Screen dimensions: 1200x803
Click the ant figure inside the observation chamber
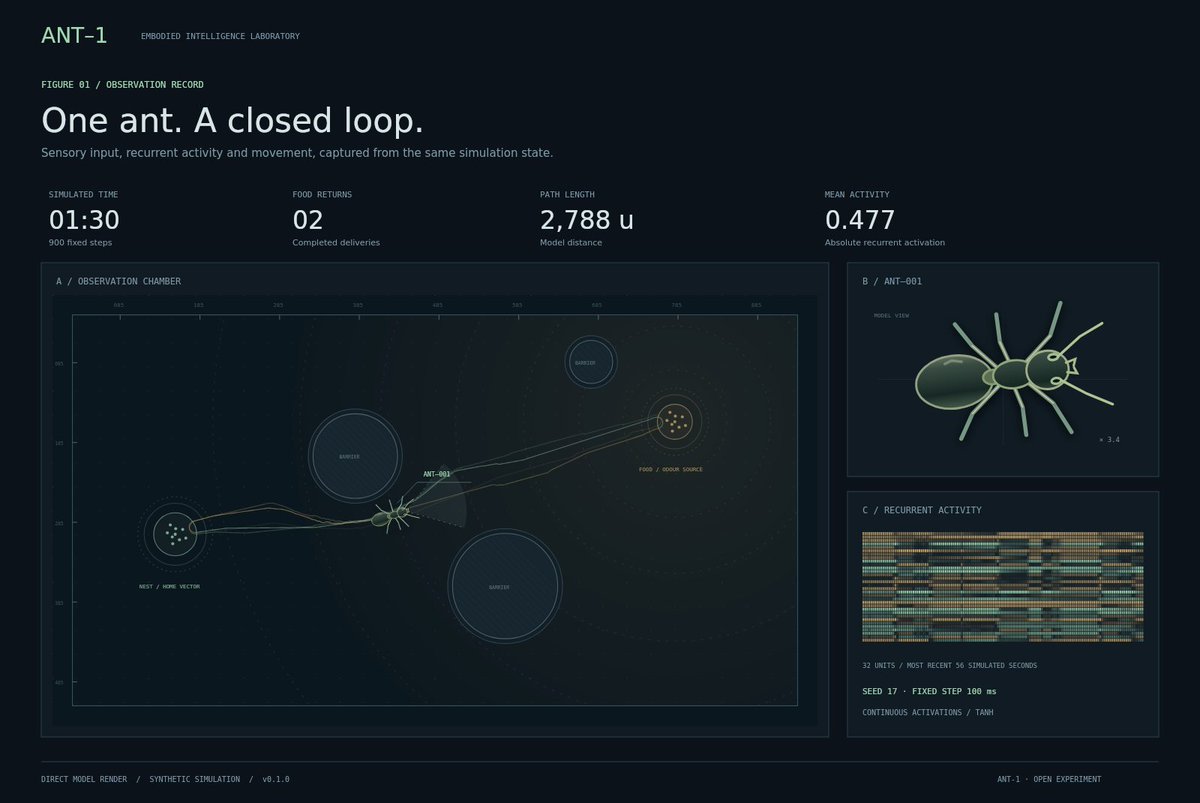pos(392,516)
